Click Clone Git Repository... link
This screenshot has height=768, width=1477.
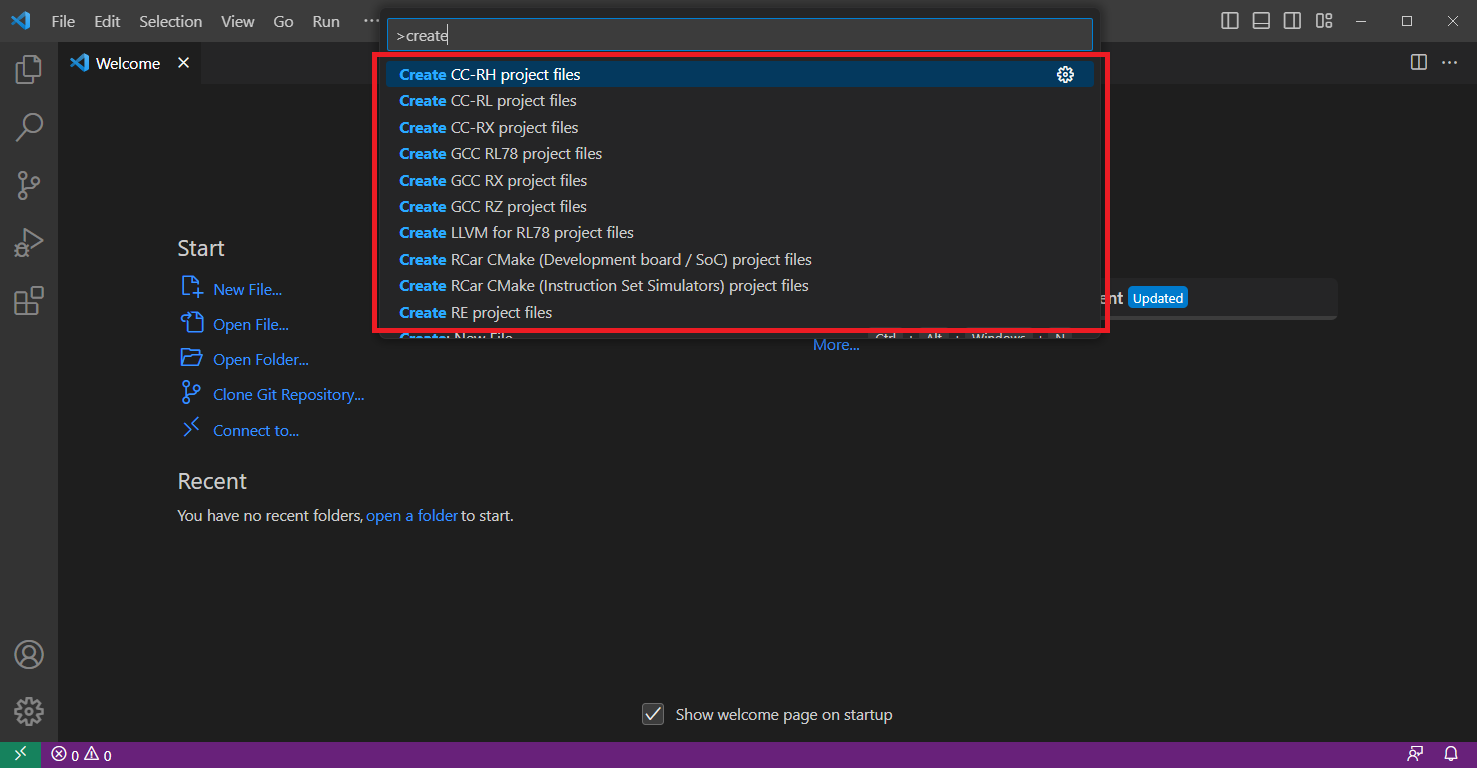pyautogui.click(x=289, y=394)
